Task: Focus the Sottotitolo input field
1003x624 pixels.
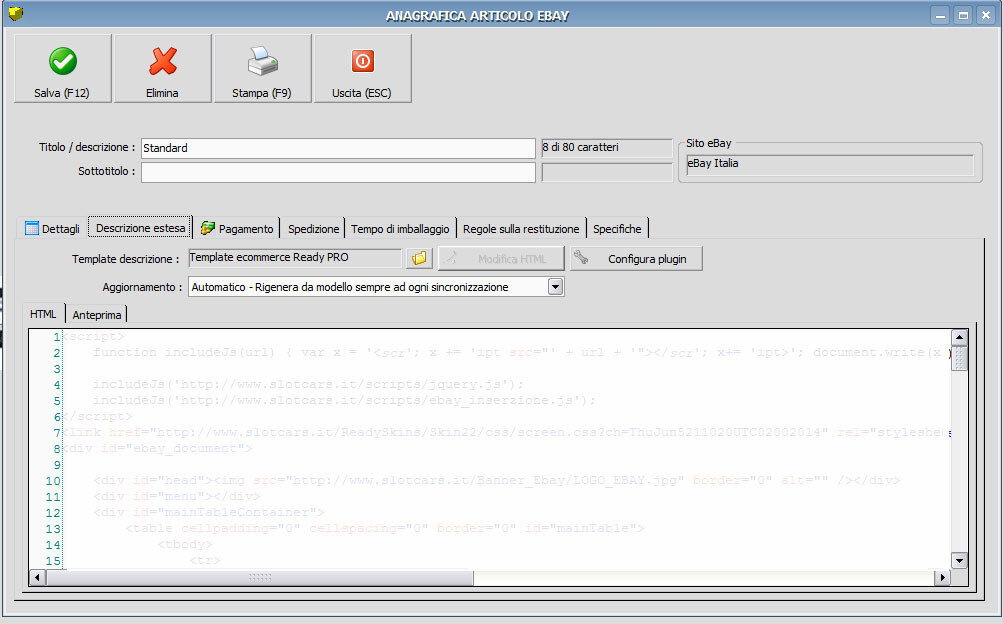Action: coord(338,172)
